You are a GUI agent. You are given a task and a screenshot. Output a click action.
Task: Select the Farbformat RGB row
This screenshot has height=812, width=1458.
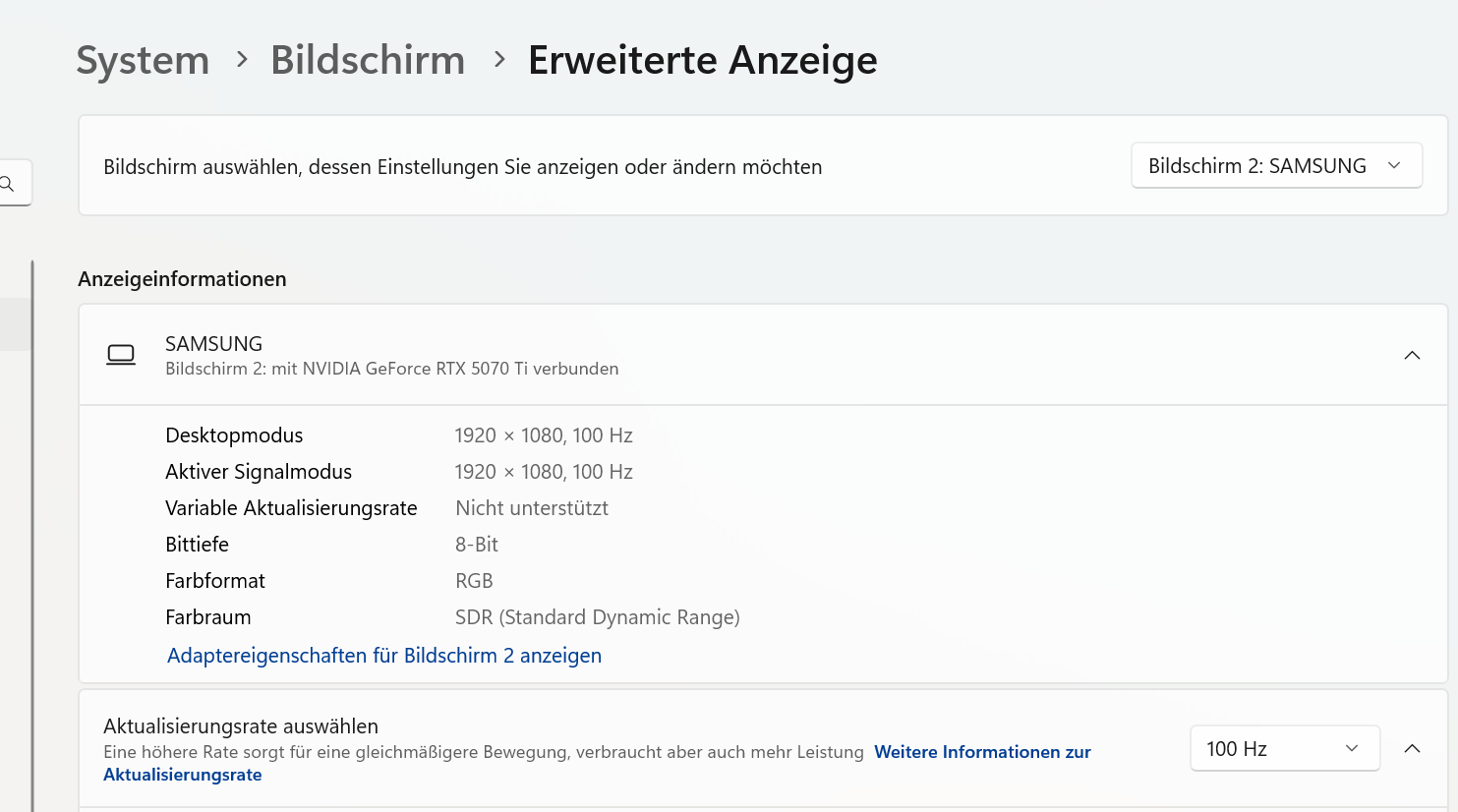click(474, 580)
